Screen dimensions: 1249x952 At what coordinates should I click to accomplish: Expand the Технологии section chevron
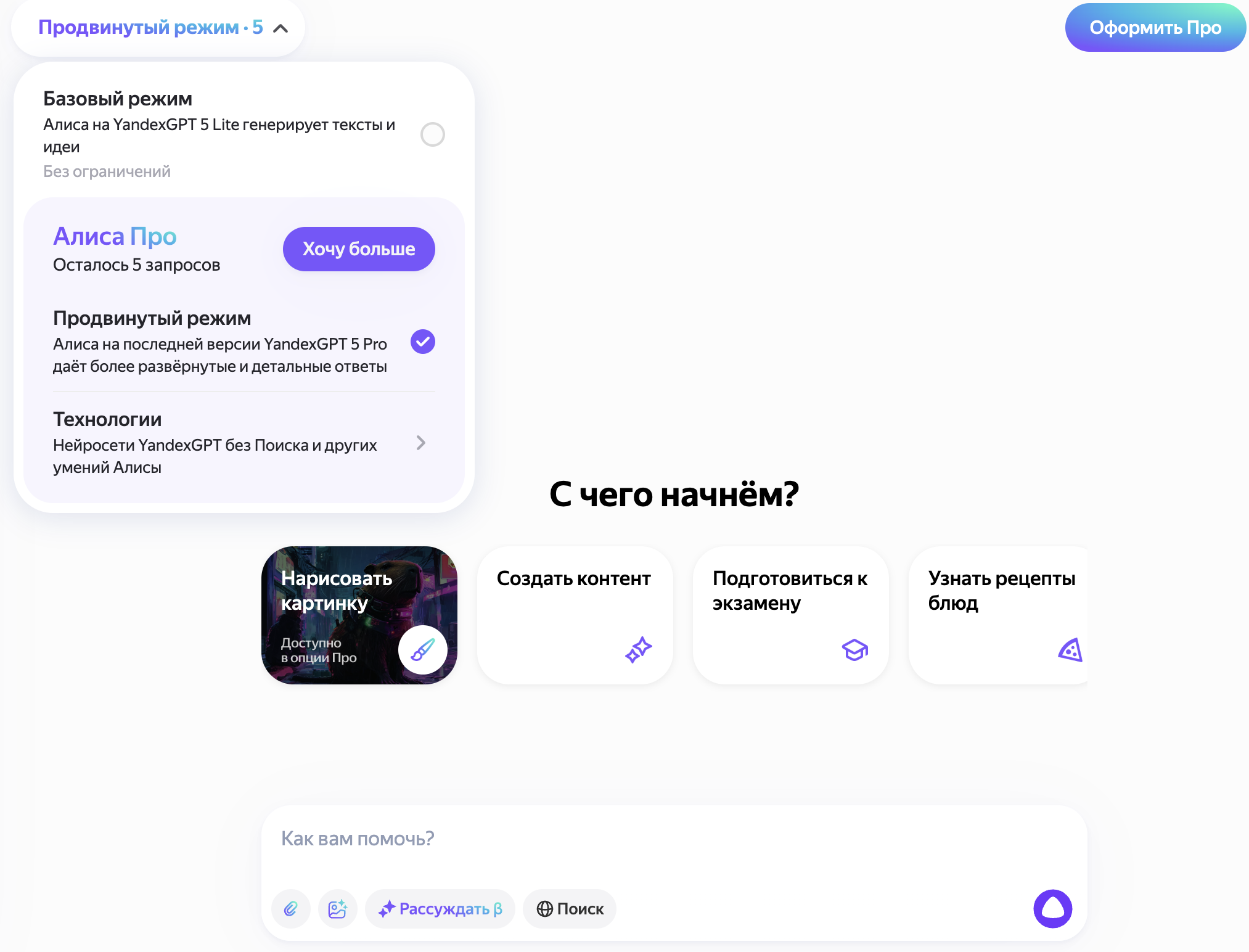(x=421, y=443)
